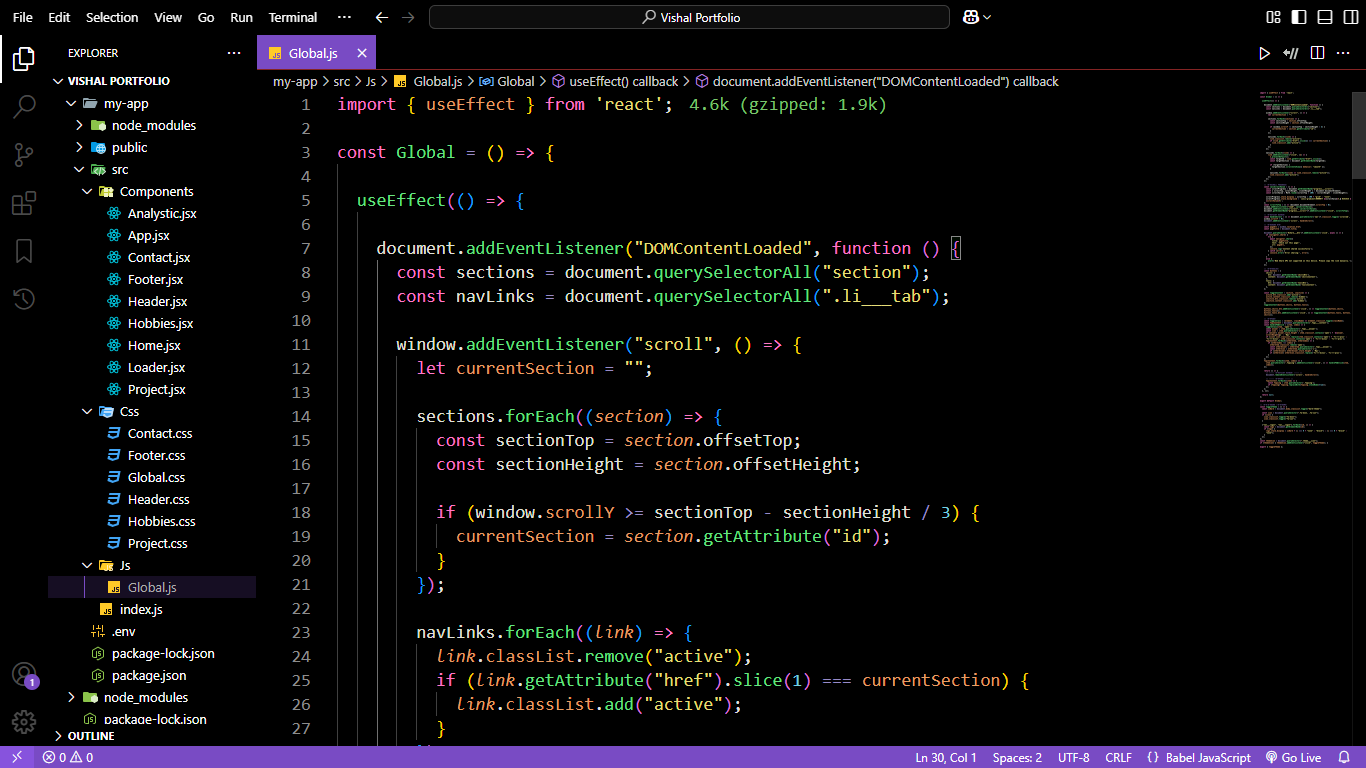Image resolution: width=1366 pixels, height=768 pixels.
Task: Open the Go menu
Action: [x=206, y=17]
